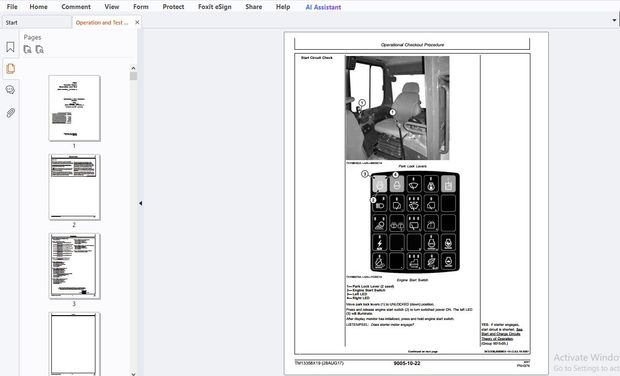Click the page number 9005-10-22 footer

pos(406,363)
